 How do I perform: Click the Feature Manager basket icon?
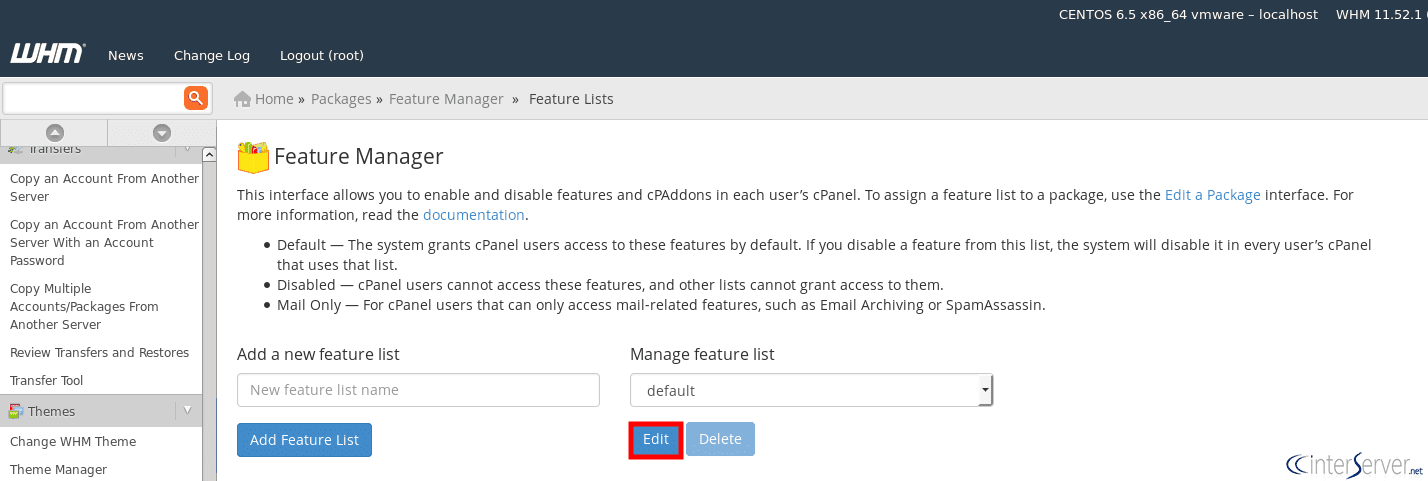[x=253, y=157]
